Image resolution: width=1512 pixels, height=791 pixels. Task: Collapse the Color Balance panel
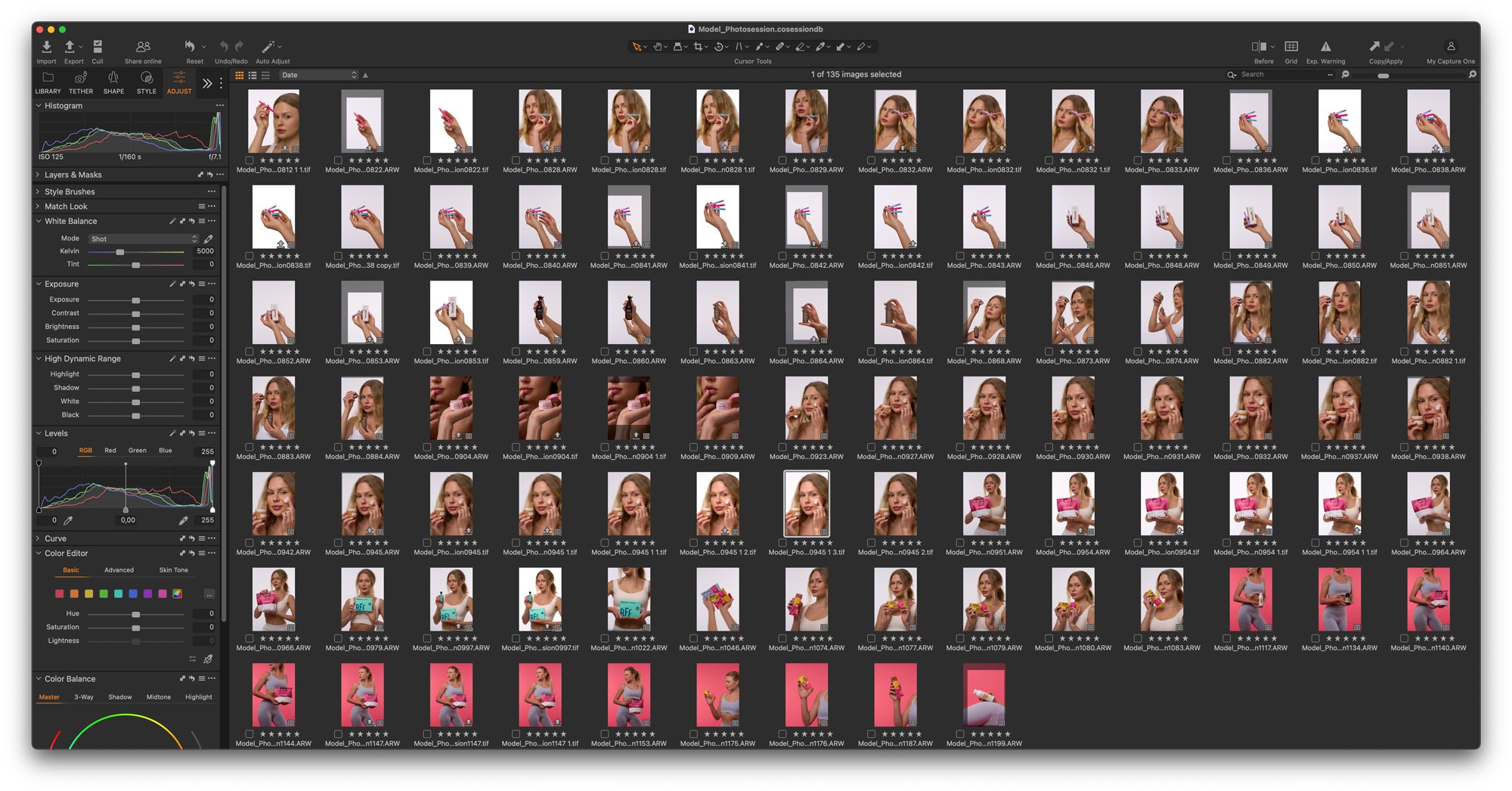(x=39, y=678)
